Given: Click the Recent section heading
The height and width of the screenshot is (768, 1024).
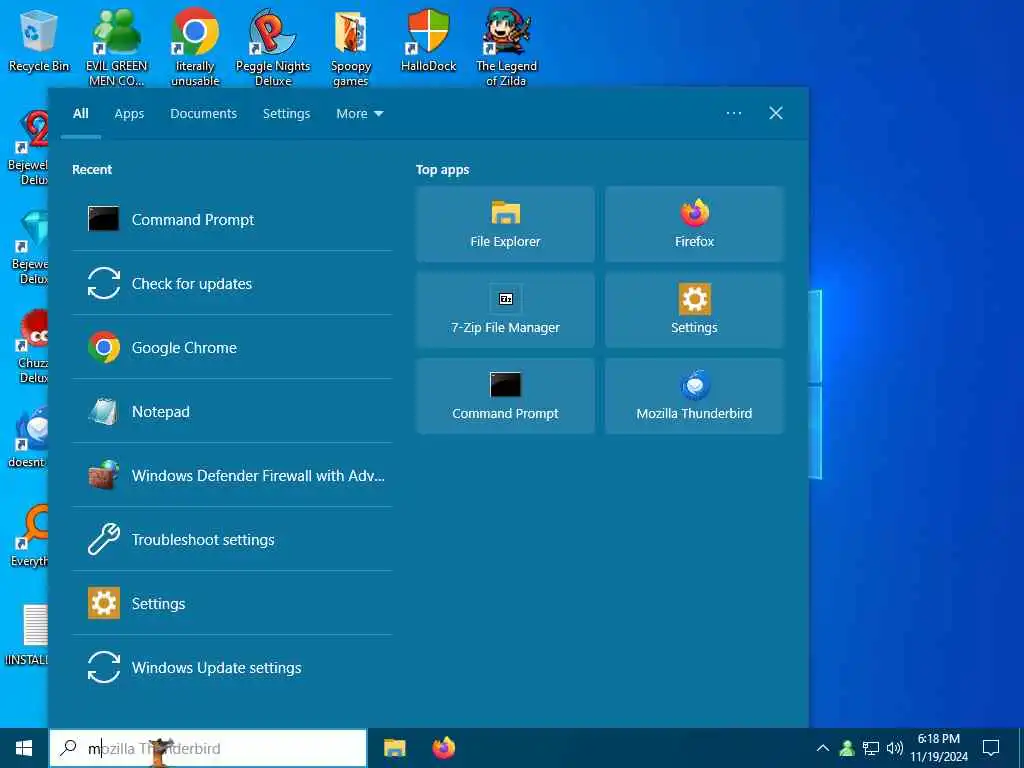Looking at the screenshot, I should pyautogui.click(x=92, y=170).
